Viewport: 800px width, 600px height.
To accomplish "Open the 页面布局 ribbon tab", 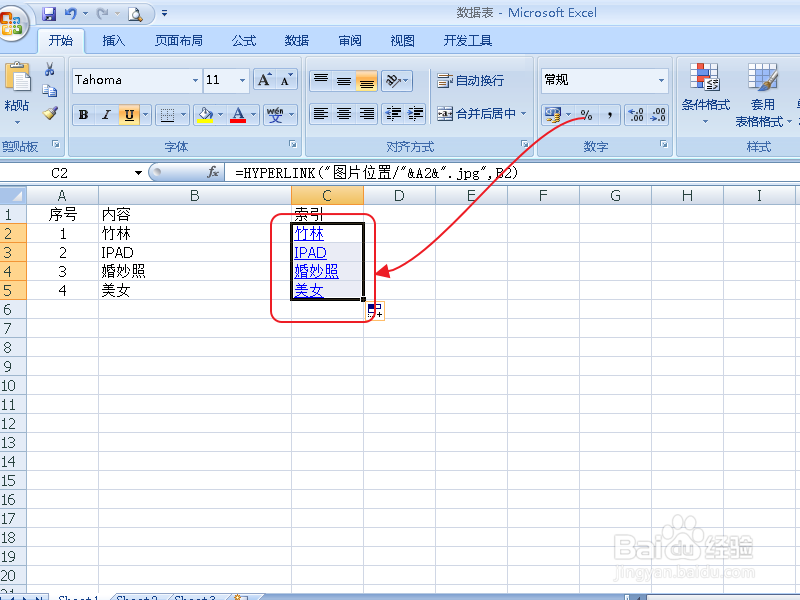I will 179,40.
